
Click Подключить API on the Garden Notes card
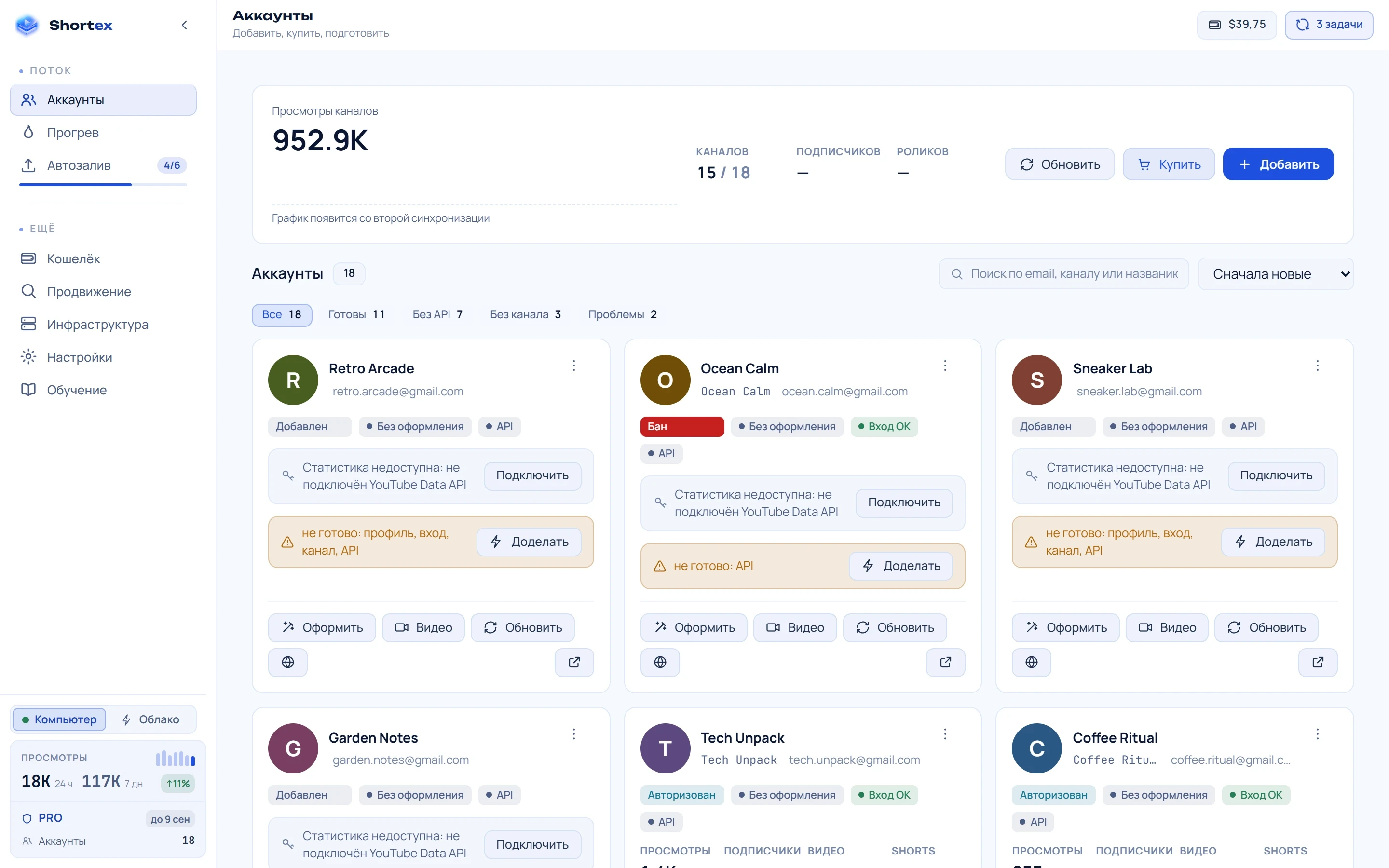coord(532,844)
